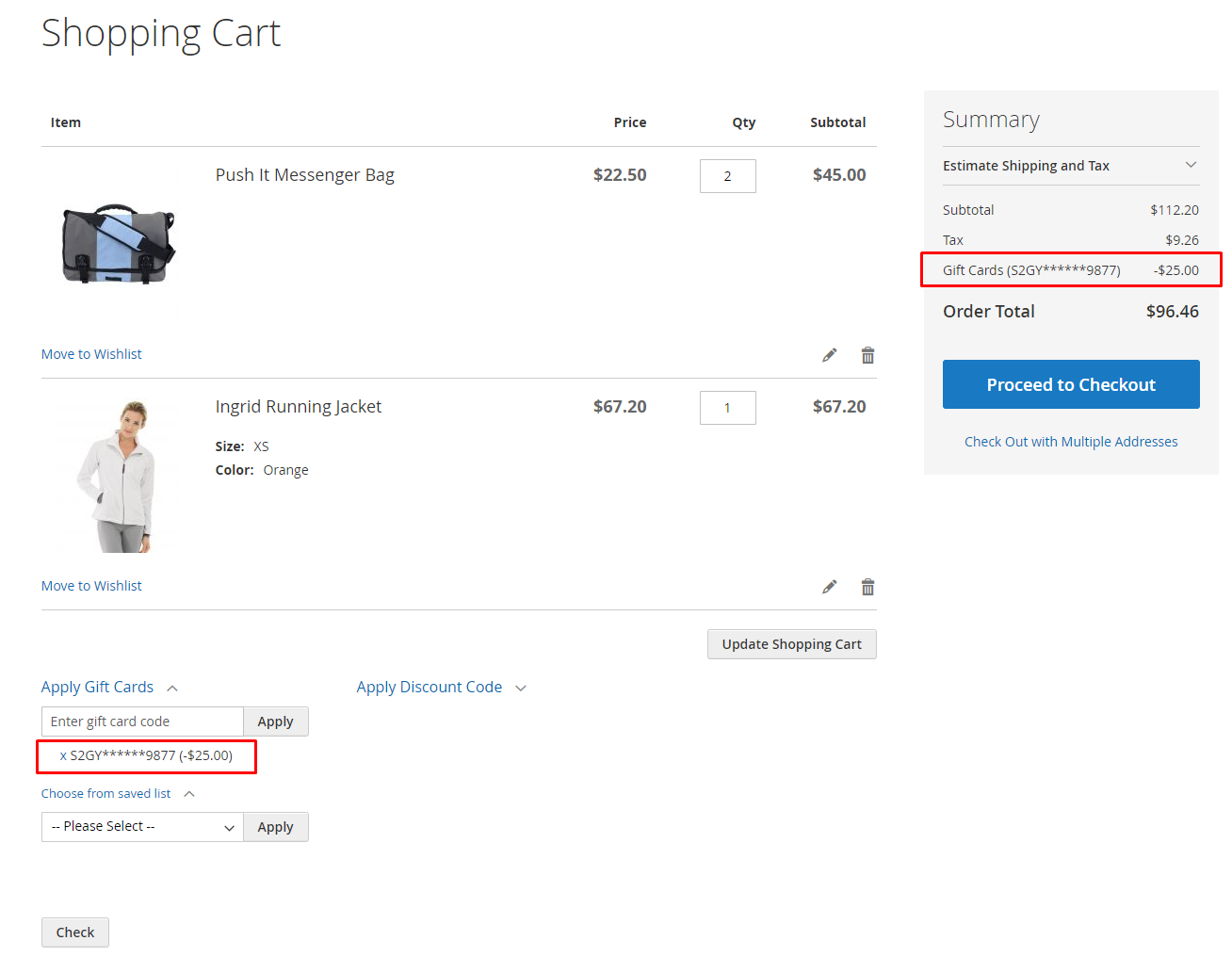Screen dimensions: 1232x973
Task: Click the edit pencil for Ingrid Running Jacket
Action: (829, 587)
